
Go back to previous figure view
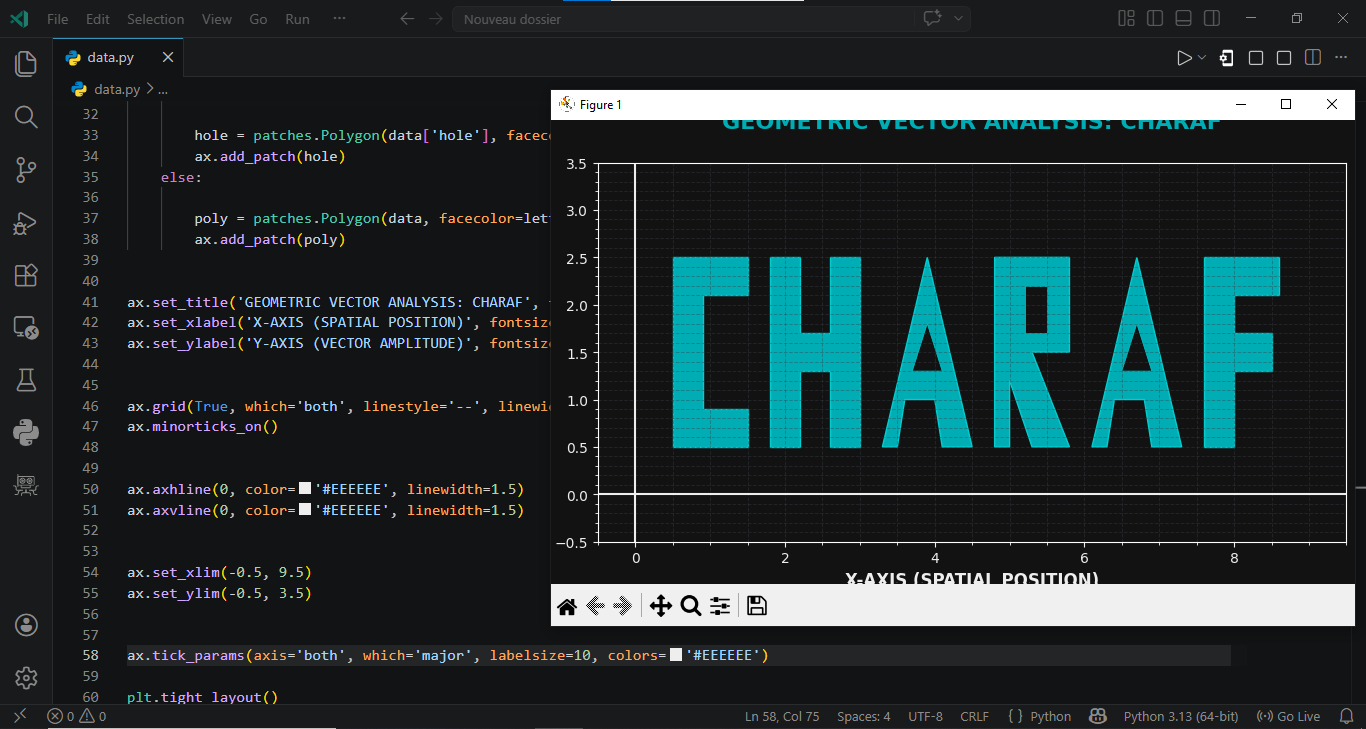pos(596,606)
